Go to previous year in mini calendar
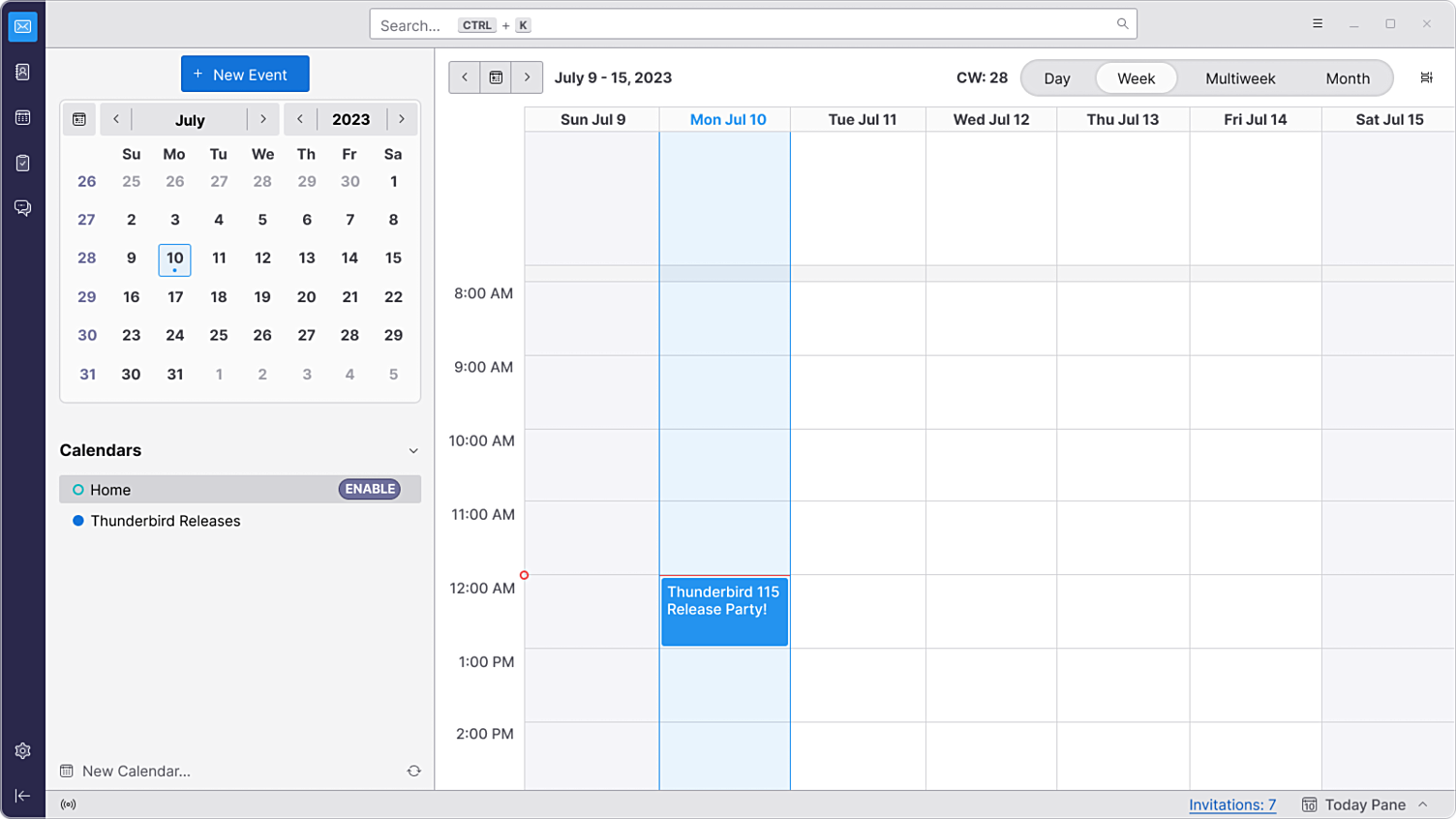Screen dimensions: 1456x819 [300, 119]
